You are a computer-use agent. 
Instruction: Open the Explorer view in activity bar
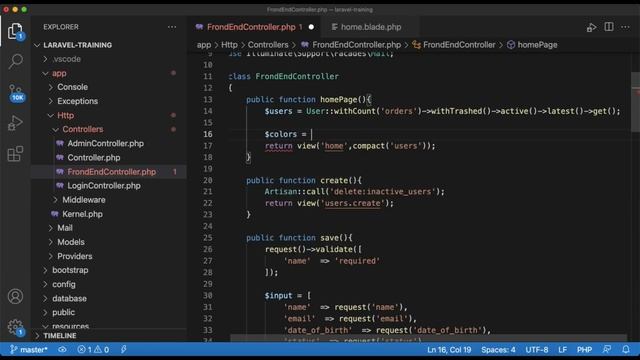pos(16,31)
